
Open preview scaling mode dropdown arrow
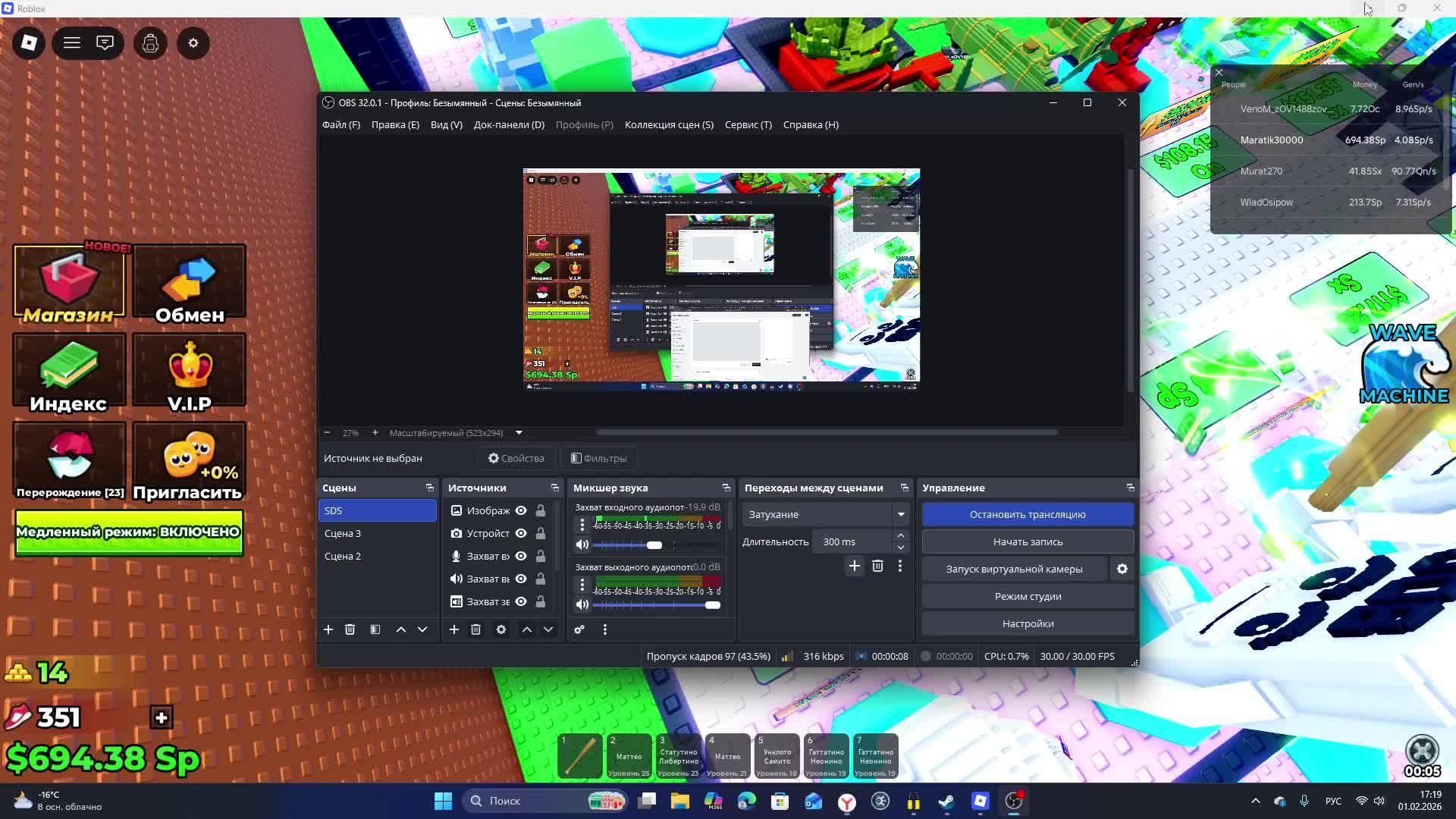coord(519,433)
